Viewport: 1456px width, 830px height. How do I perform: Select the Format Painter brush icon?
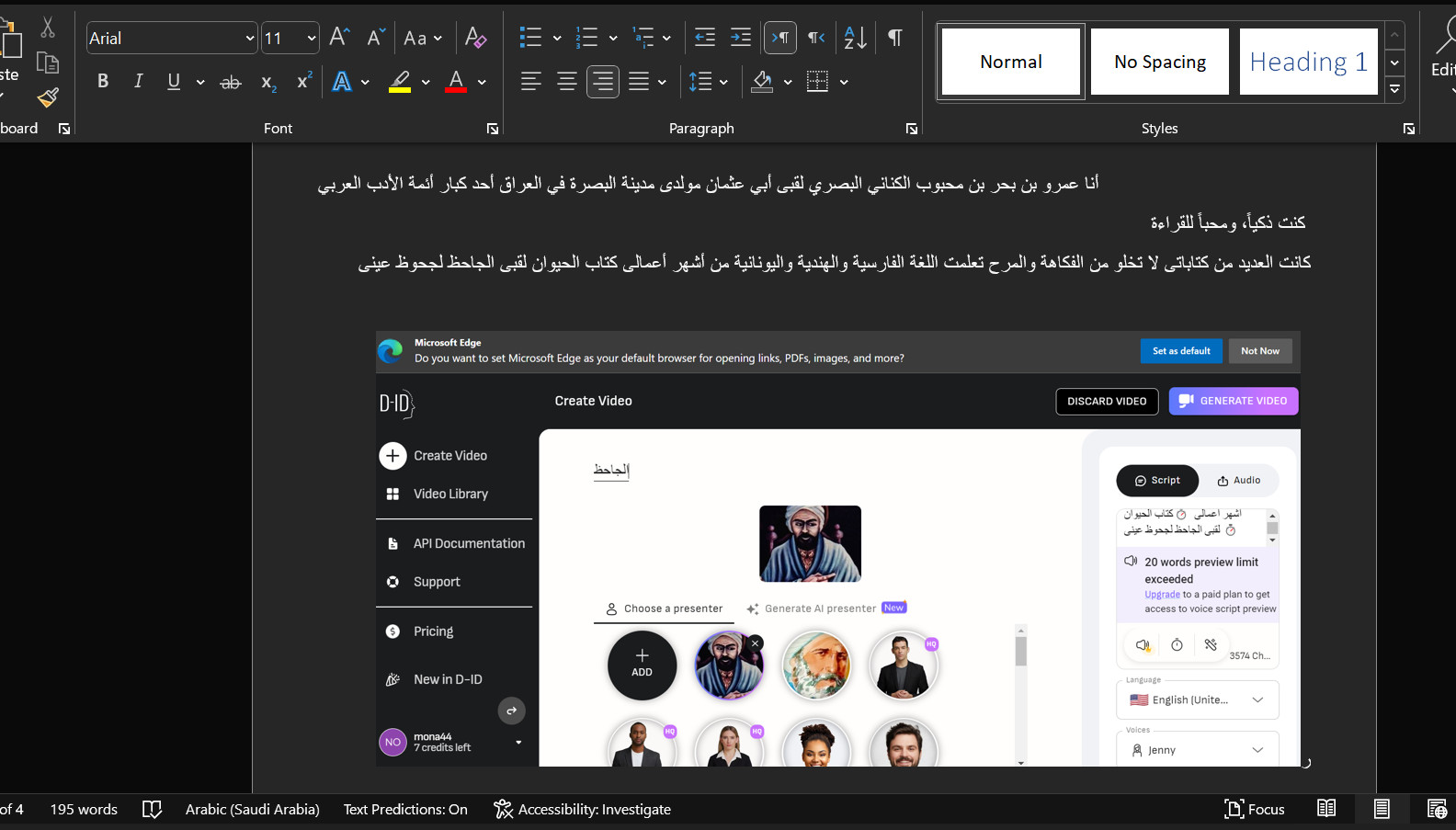[48, 97]
